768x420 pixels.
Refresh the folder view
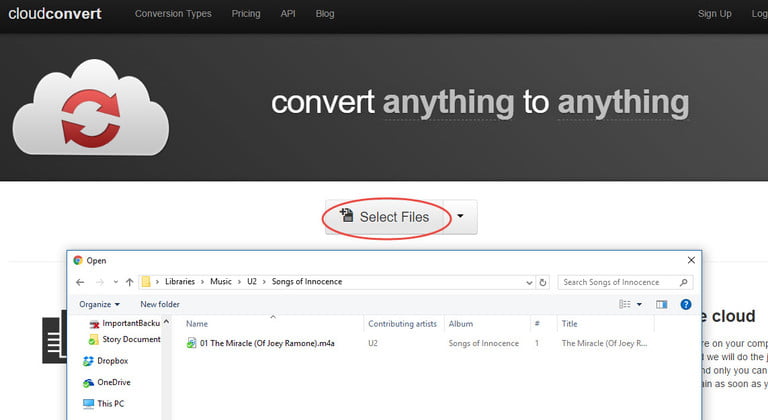coord(543,283)
